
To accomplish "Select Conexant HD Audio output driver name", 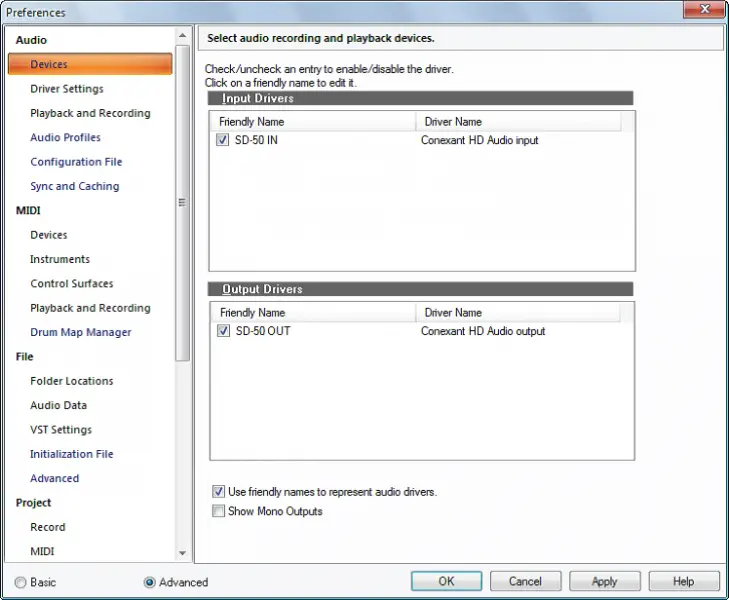I will tap(483, 331).
